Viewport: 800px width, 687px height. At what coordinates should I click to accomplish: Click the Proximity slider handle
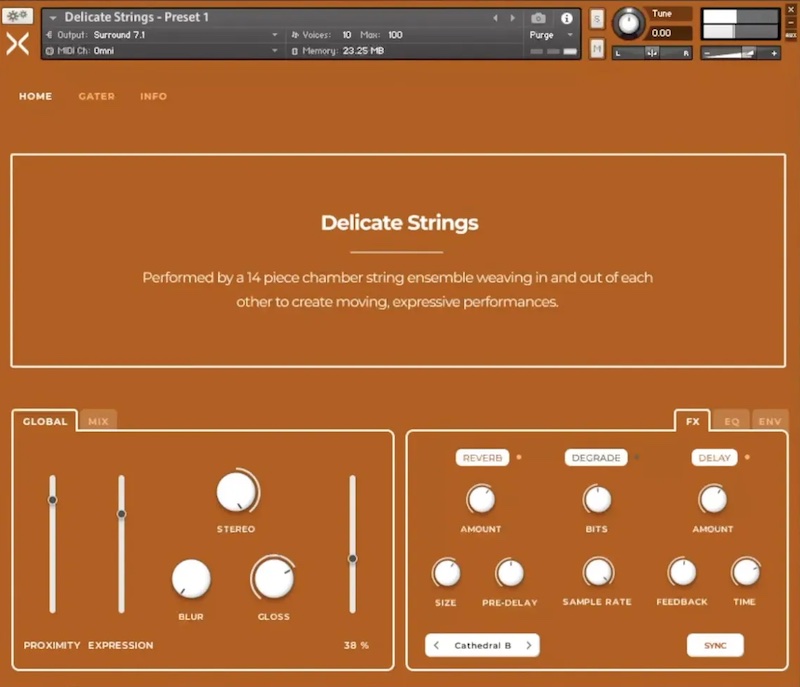[x=52, y=500]
